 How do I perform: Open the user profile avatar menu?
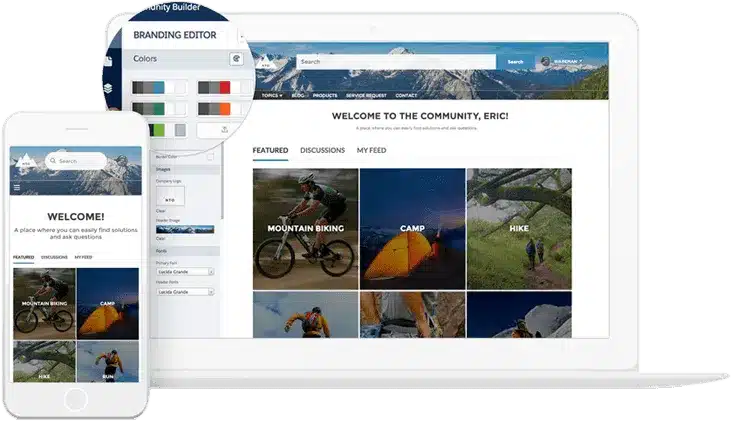click(x=562, y=61)
